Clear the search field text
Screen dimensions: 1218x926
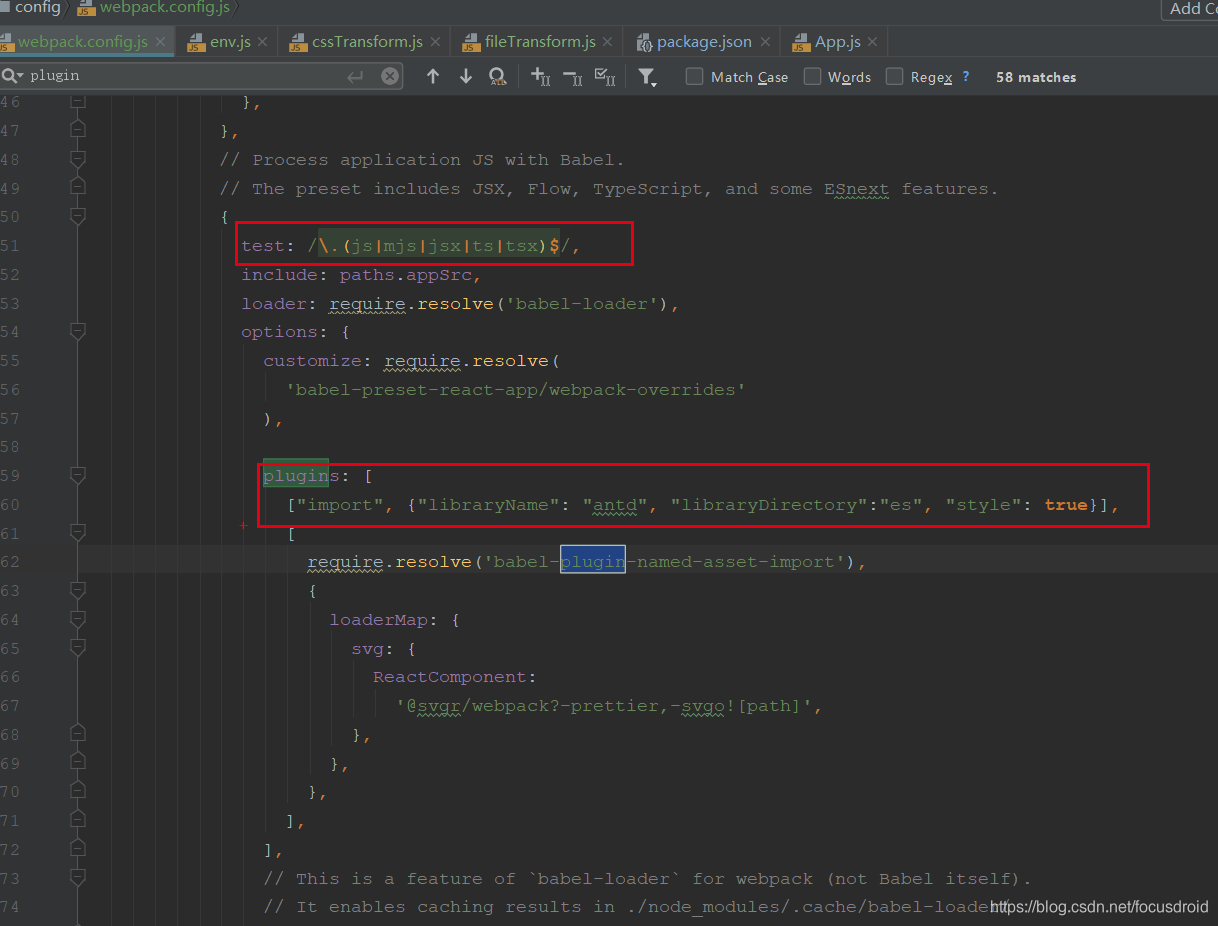point(390,76)
